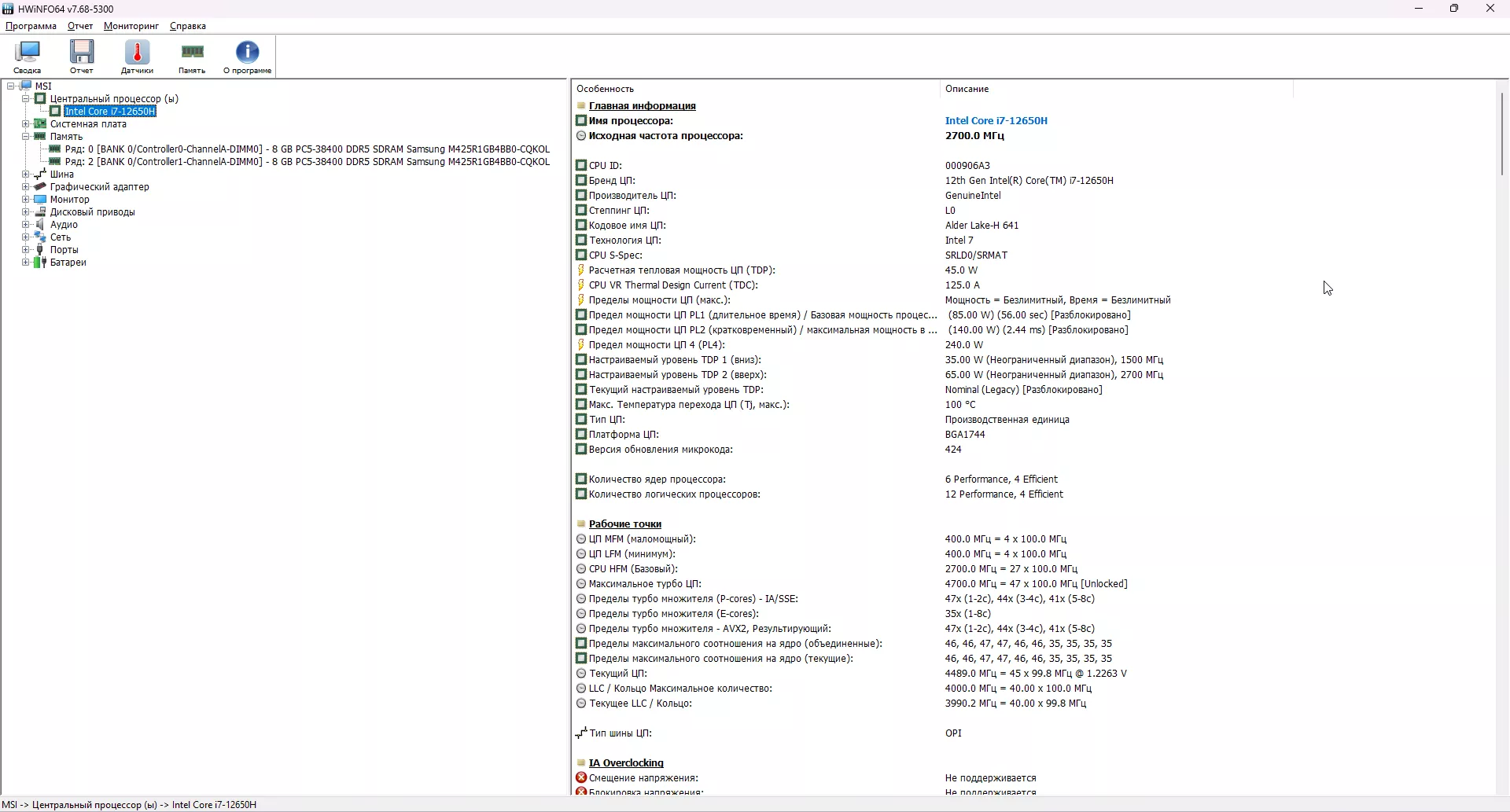Expand the Системная плата tree node
This screenshot has height=812, width=1510.
click(25, 124)
